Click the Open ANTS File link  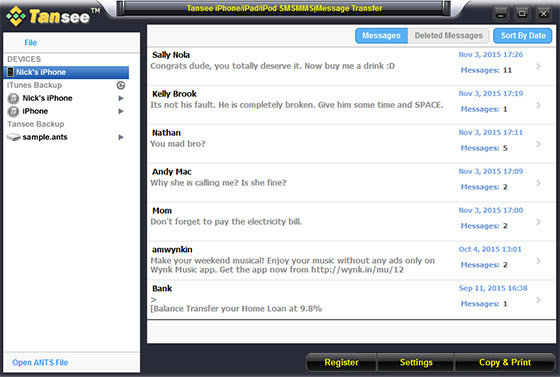click(40, 362)
